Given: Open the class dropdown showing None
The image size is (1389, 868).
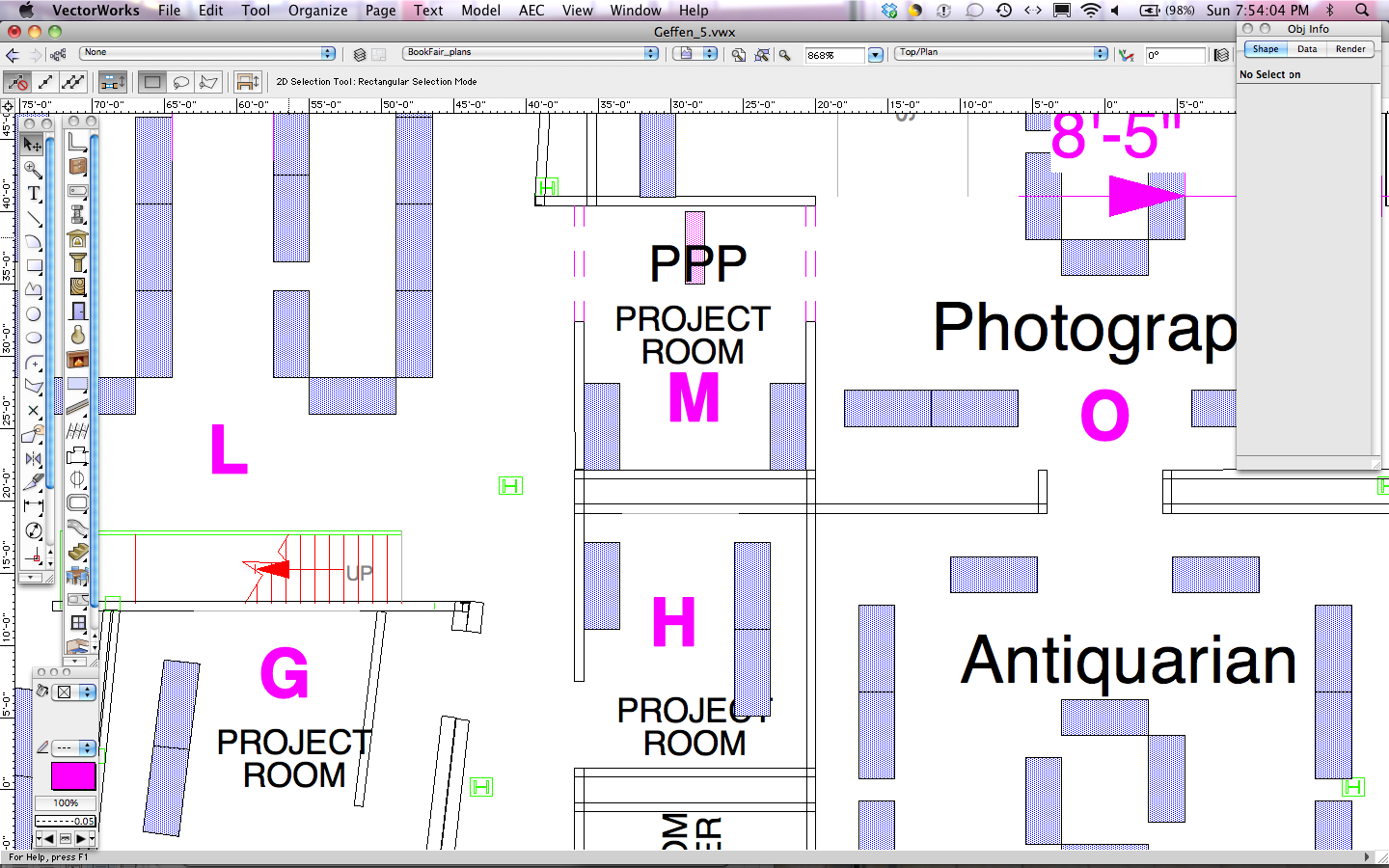Looking at the screenshot, I should tap(206, 53).
